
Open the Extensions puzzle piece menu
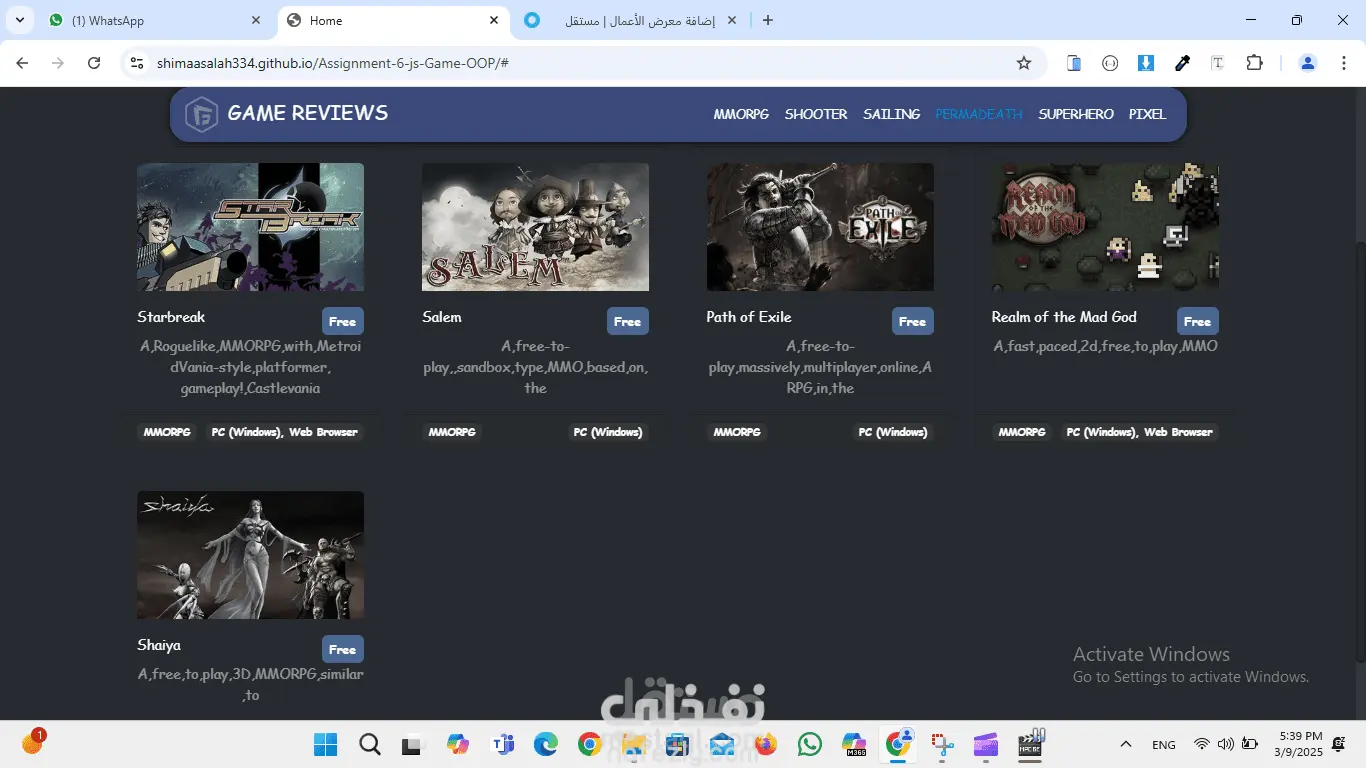pos(1254,63)
